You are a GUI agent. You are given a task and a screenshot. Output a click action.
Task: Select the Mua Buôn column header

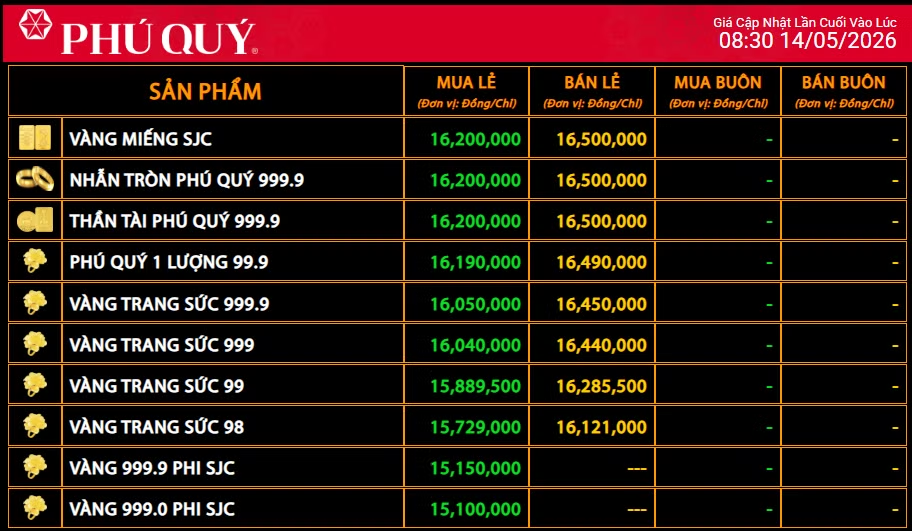pyautogui.click(x=718, y=91)
